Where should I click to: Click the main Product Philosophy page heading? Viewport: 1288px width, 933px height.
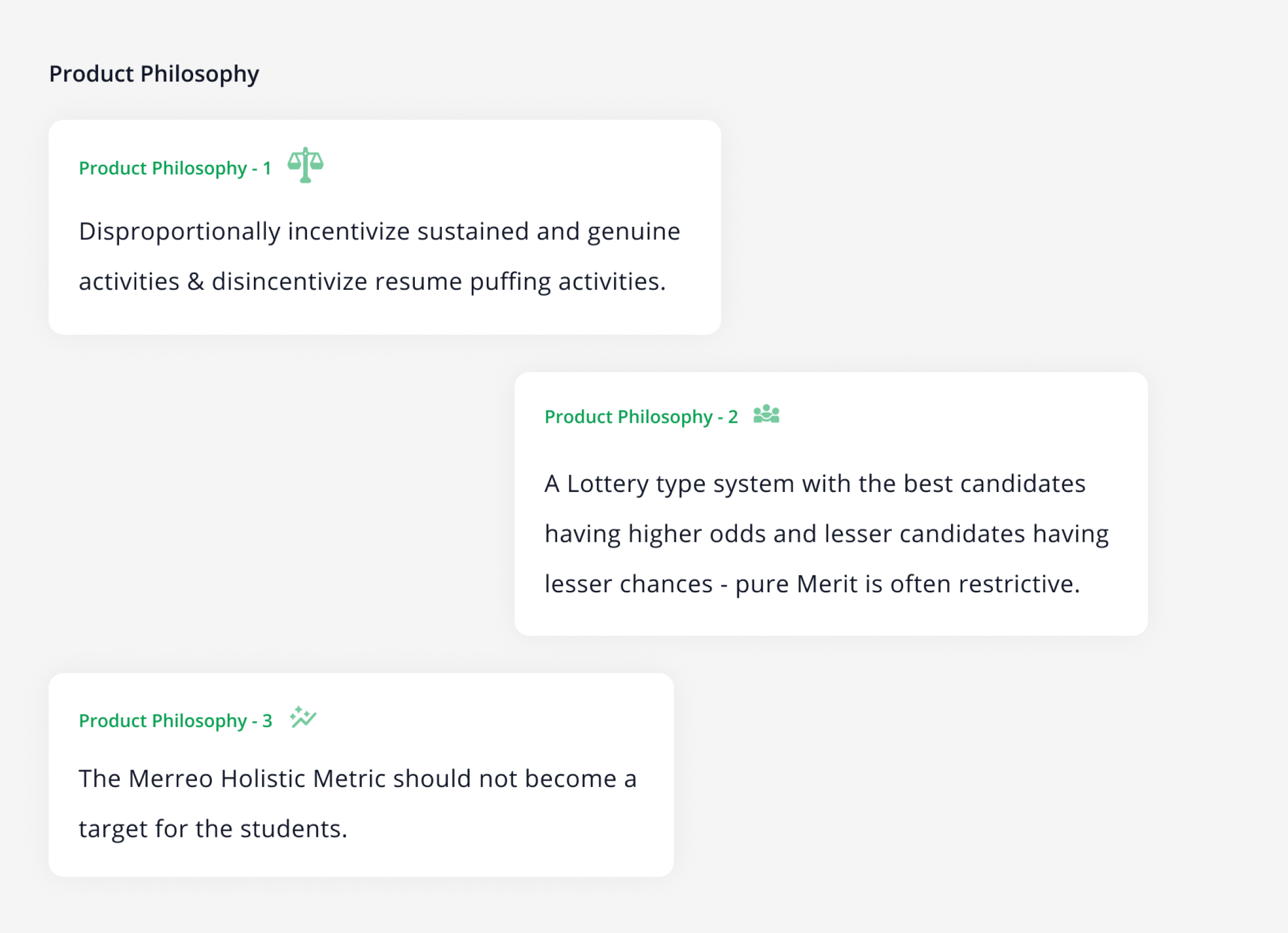click(154, 74)
